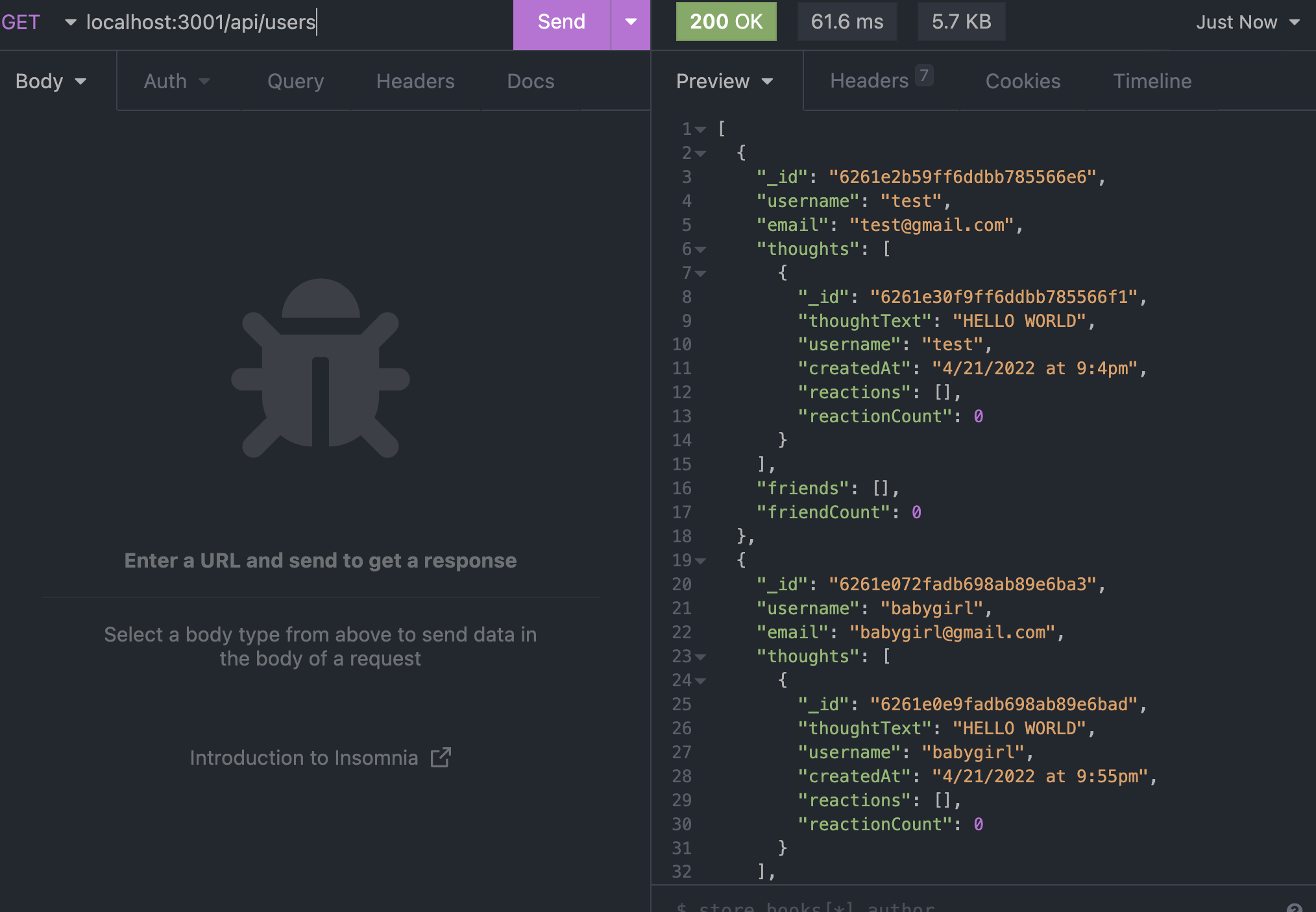Open the Introduction to Insomnia external link icon

pyautogui.click(x=441, y=757)
